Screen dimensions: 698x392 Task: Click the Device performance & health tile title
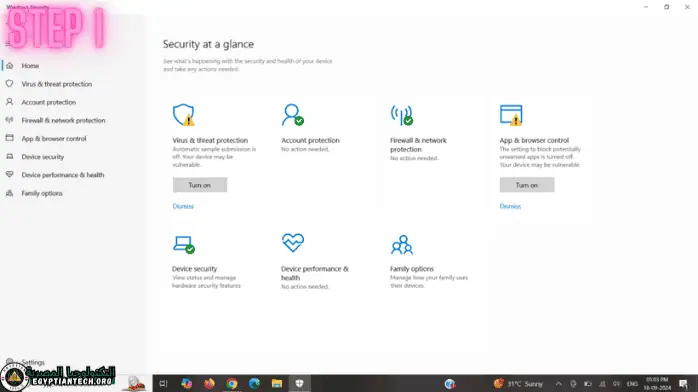(315, 273)
